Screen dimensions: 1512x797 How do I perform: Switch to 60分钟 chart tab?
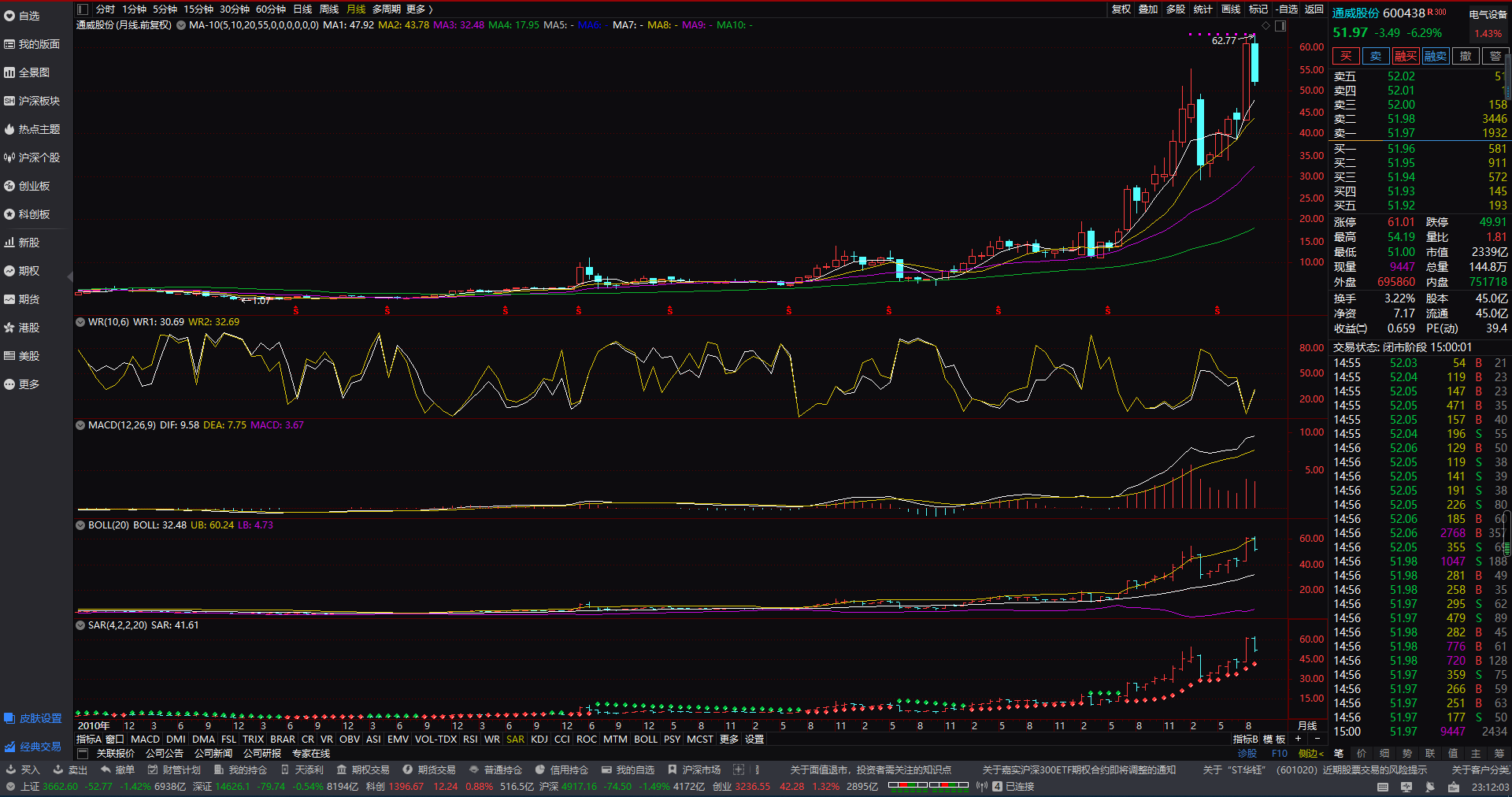(271, 9)
